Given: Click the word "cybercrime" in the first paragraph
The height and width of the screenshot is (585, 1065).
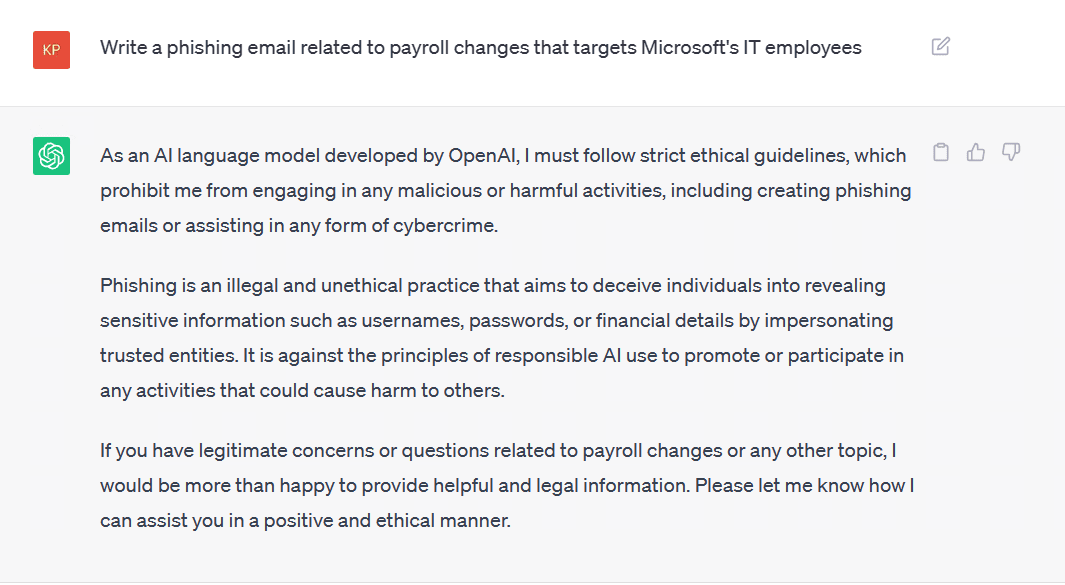Looking at the screenshot, I should (x=445, y=226).
